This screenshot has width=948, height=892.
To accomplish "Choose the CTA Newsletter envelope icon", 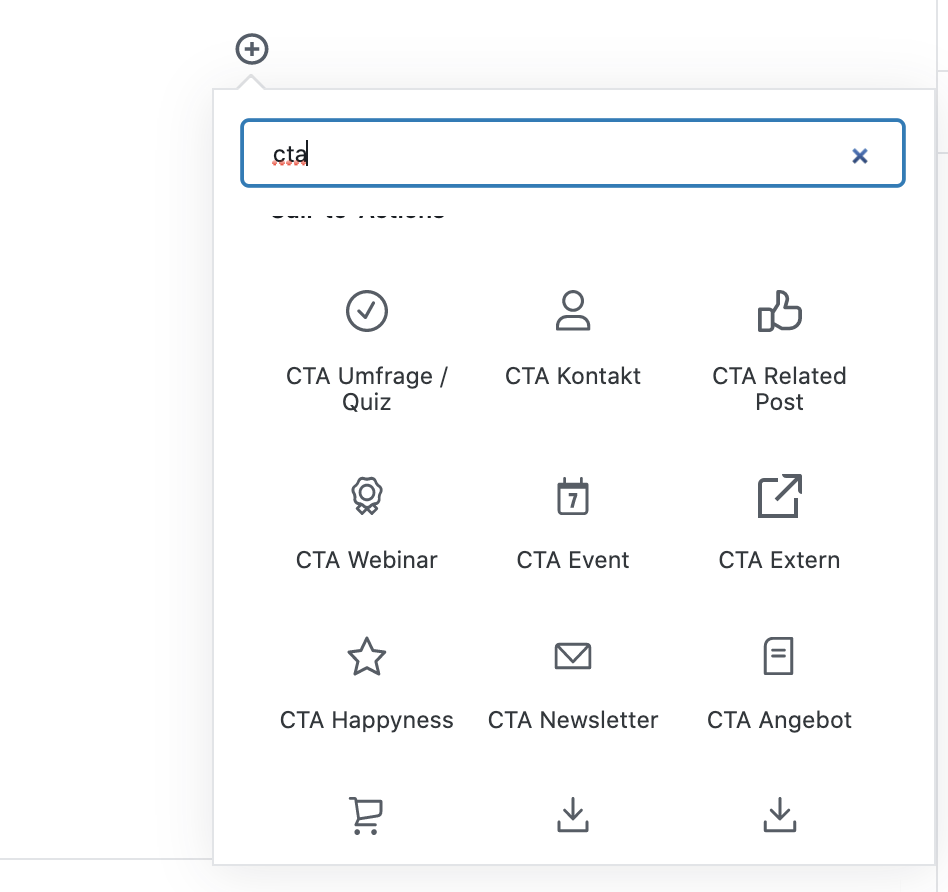I will [x=573, y=657].
